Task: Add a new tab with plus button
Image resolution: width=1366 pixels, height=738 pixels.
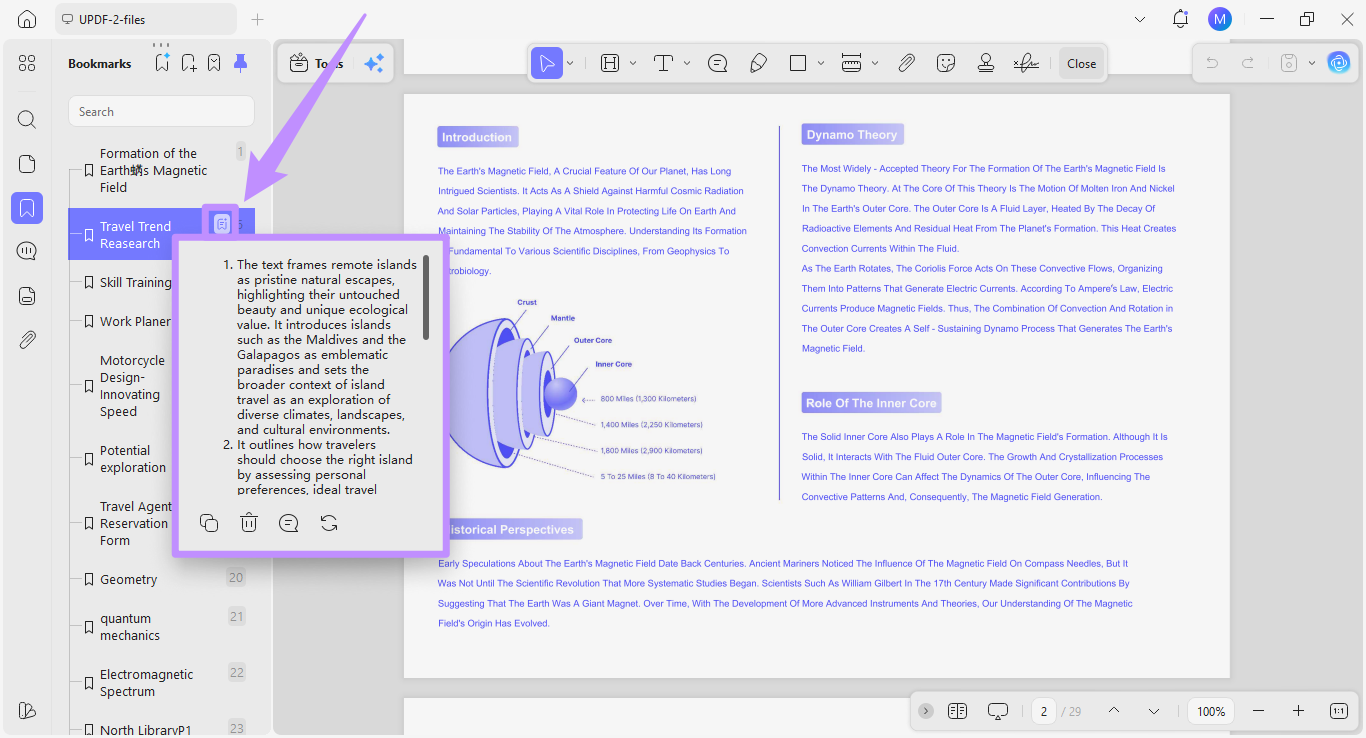Action: 258,19
